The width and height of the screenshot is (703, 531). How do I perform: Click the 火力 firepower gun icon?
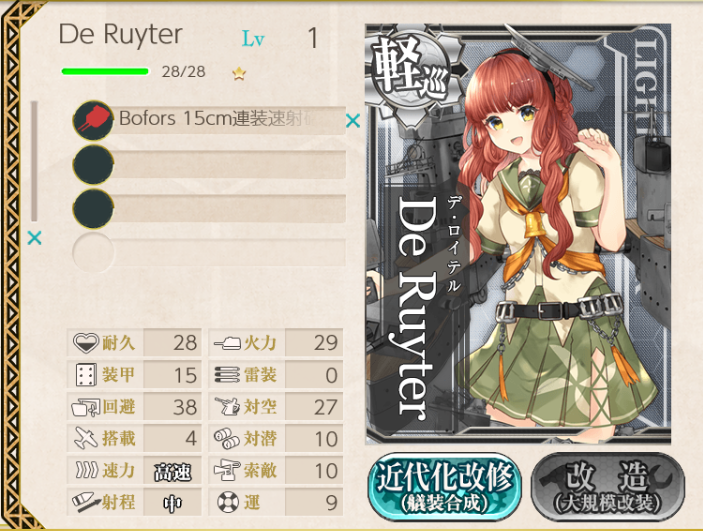point(228,344)
